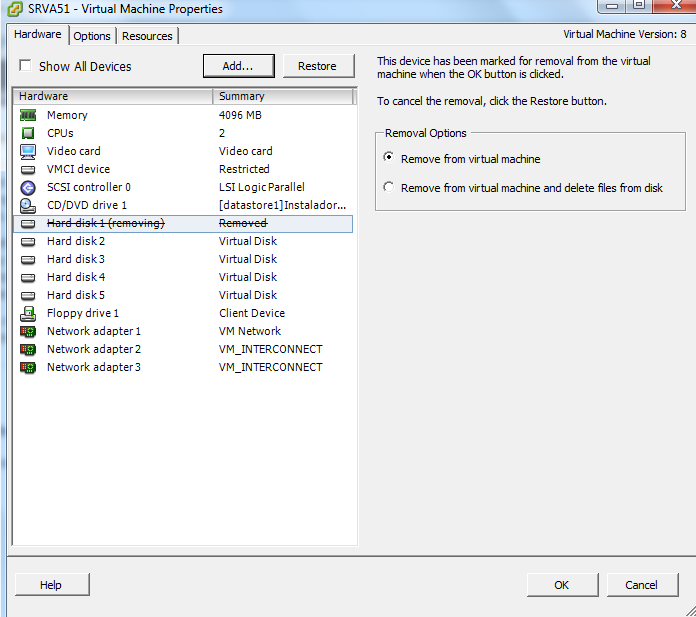This screenshot has width=696, height=617.
Task: Sort by the Summary column header
Action: [x=283, y=96]
